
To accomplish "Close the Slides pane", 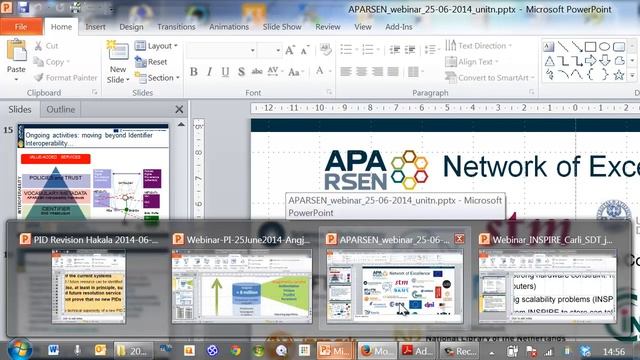I will 179,109.
